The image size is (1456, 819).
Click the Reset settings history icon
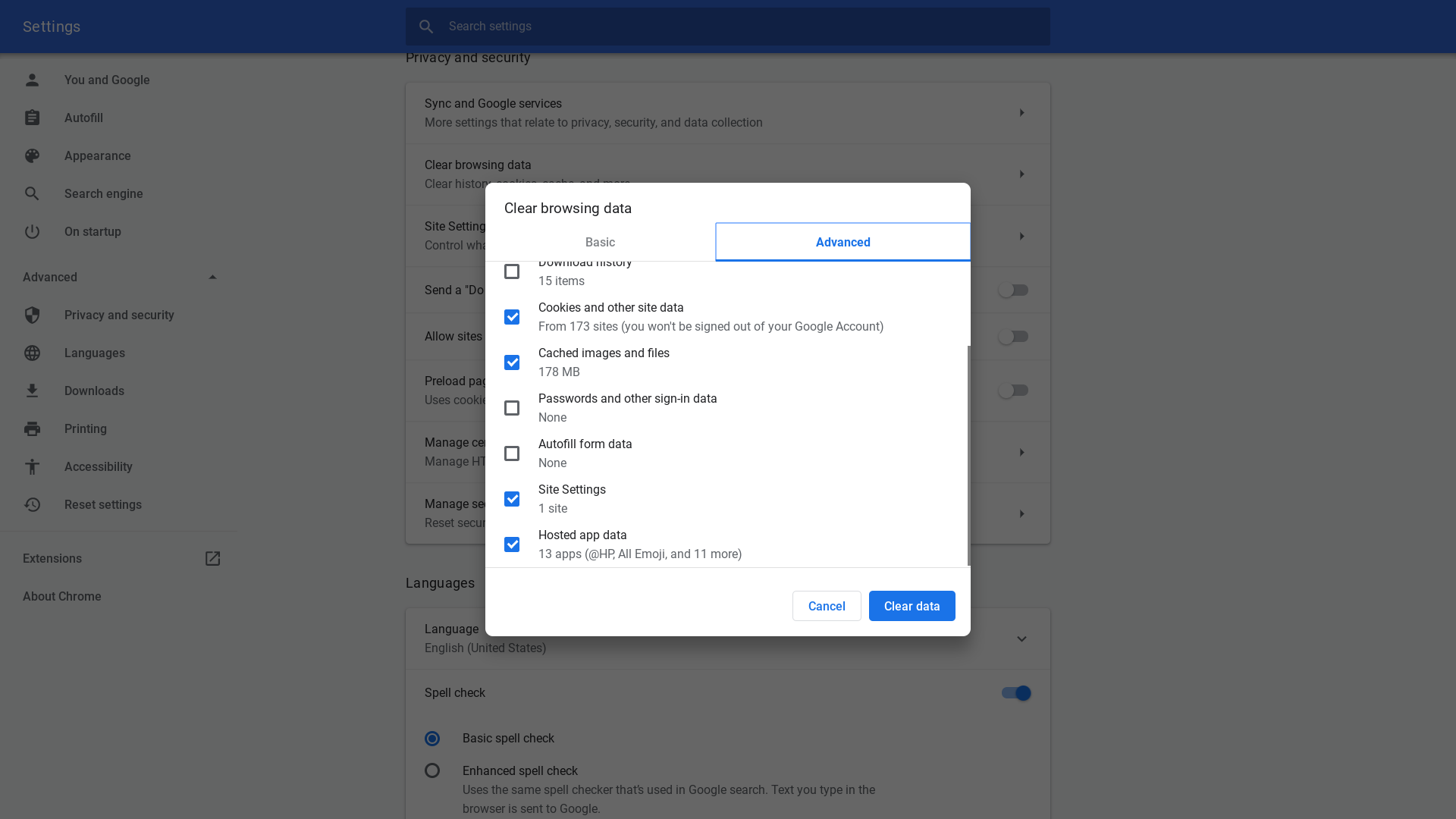point(32,504)
